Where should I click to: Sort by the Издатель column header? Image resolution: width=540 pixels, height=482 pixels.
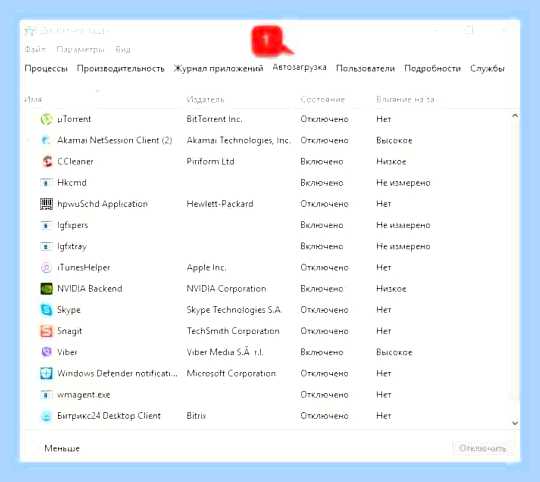[x=205, y=99]
